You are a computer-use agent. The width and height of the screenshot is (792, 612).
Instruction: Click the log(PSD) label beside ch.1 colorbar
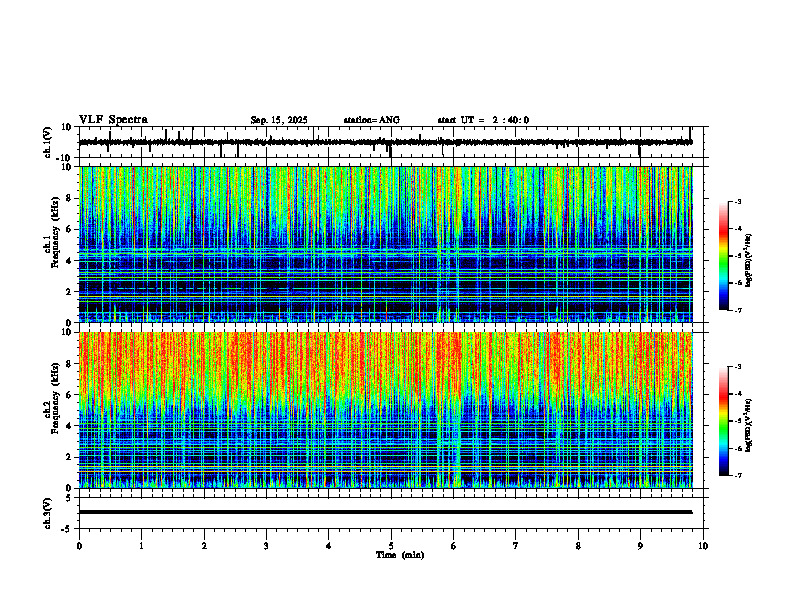pos(749,260)
